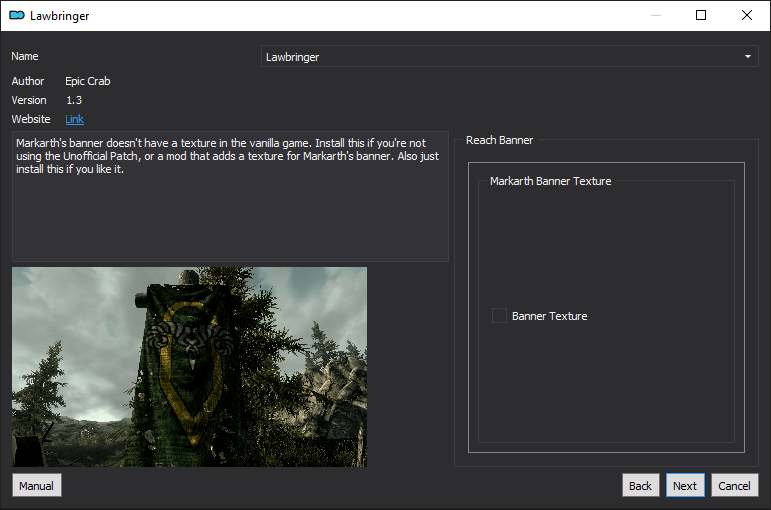771x510 pixels.
Task: Proceed with the Next button
Action: coord(685,485)
